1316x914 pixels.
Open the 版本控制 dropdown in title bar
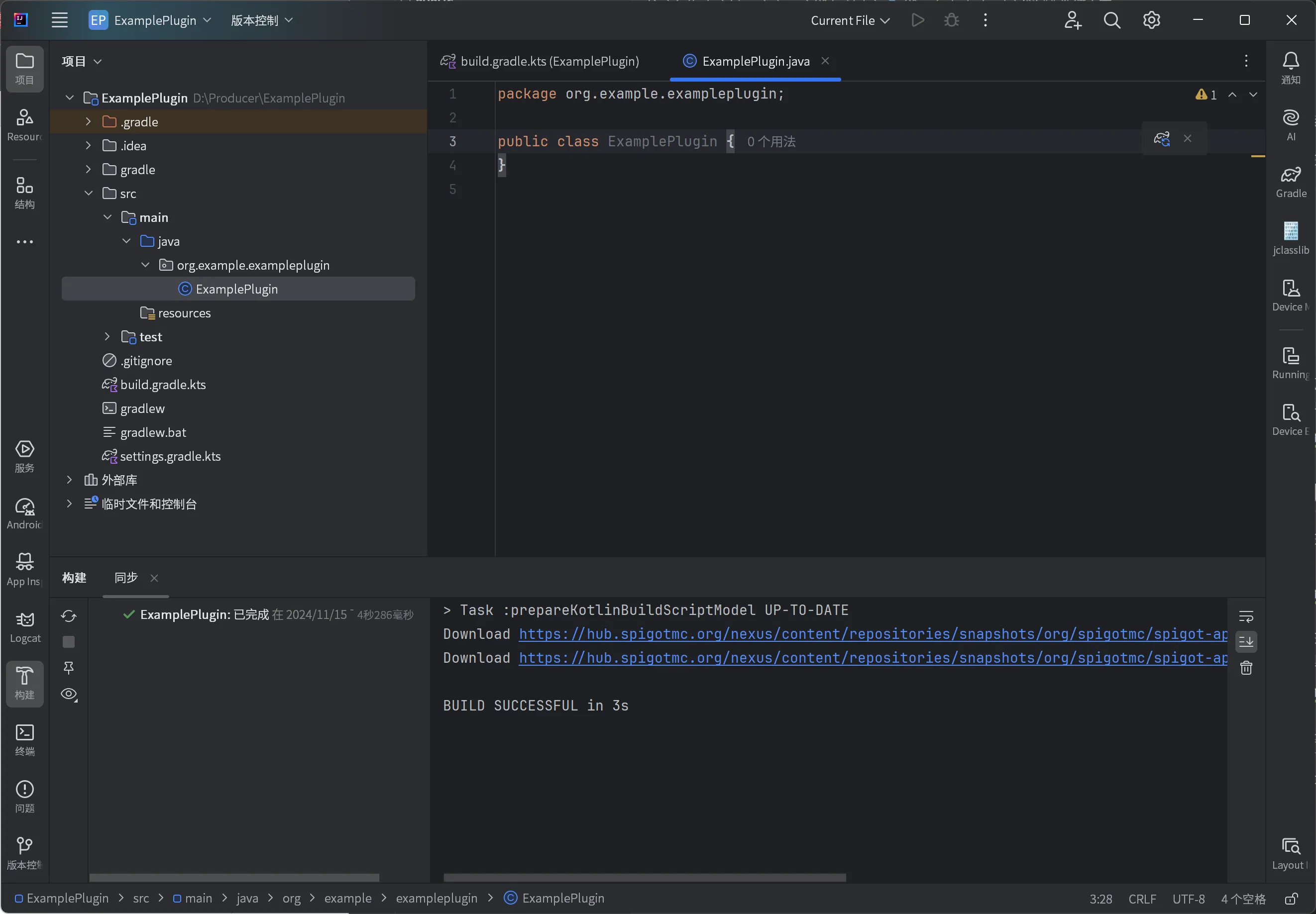coord(262,20)
